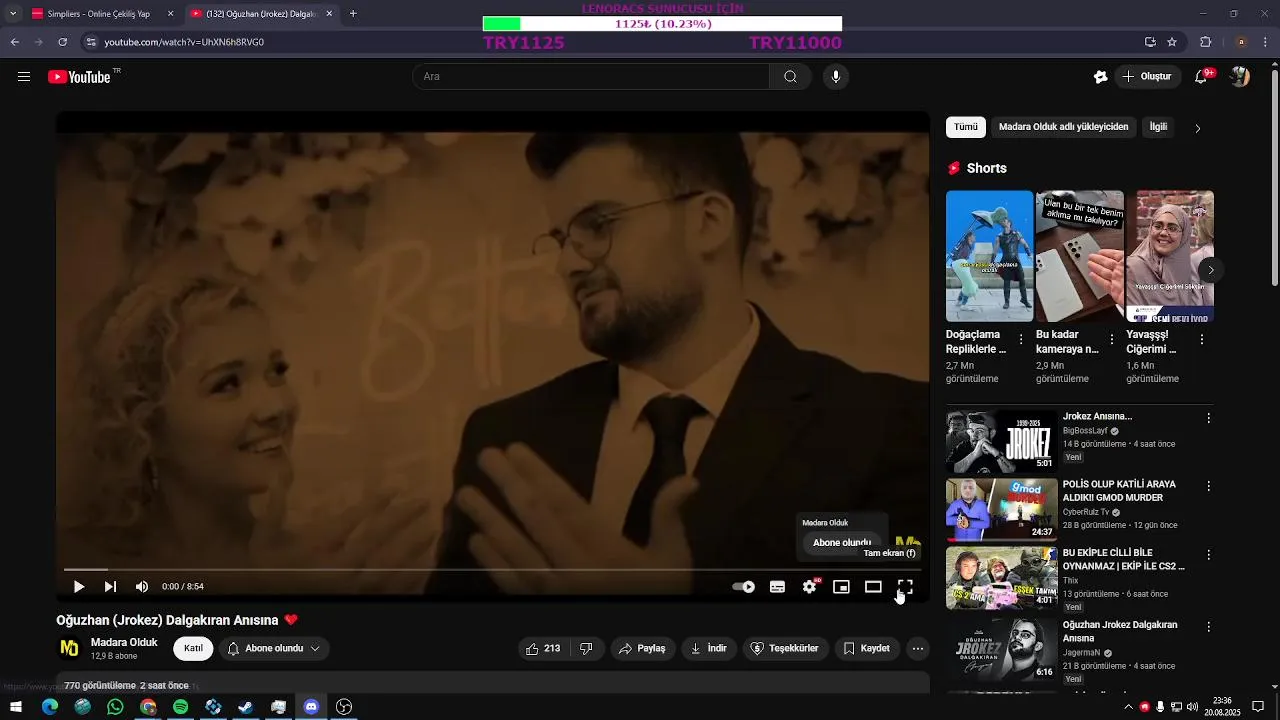This screenshot has height=720, width=1280.
Task: Open the Doğaçlama Replikleri short thumbnail
Action: [x=989, y=256]
